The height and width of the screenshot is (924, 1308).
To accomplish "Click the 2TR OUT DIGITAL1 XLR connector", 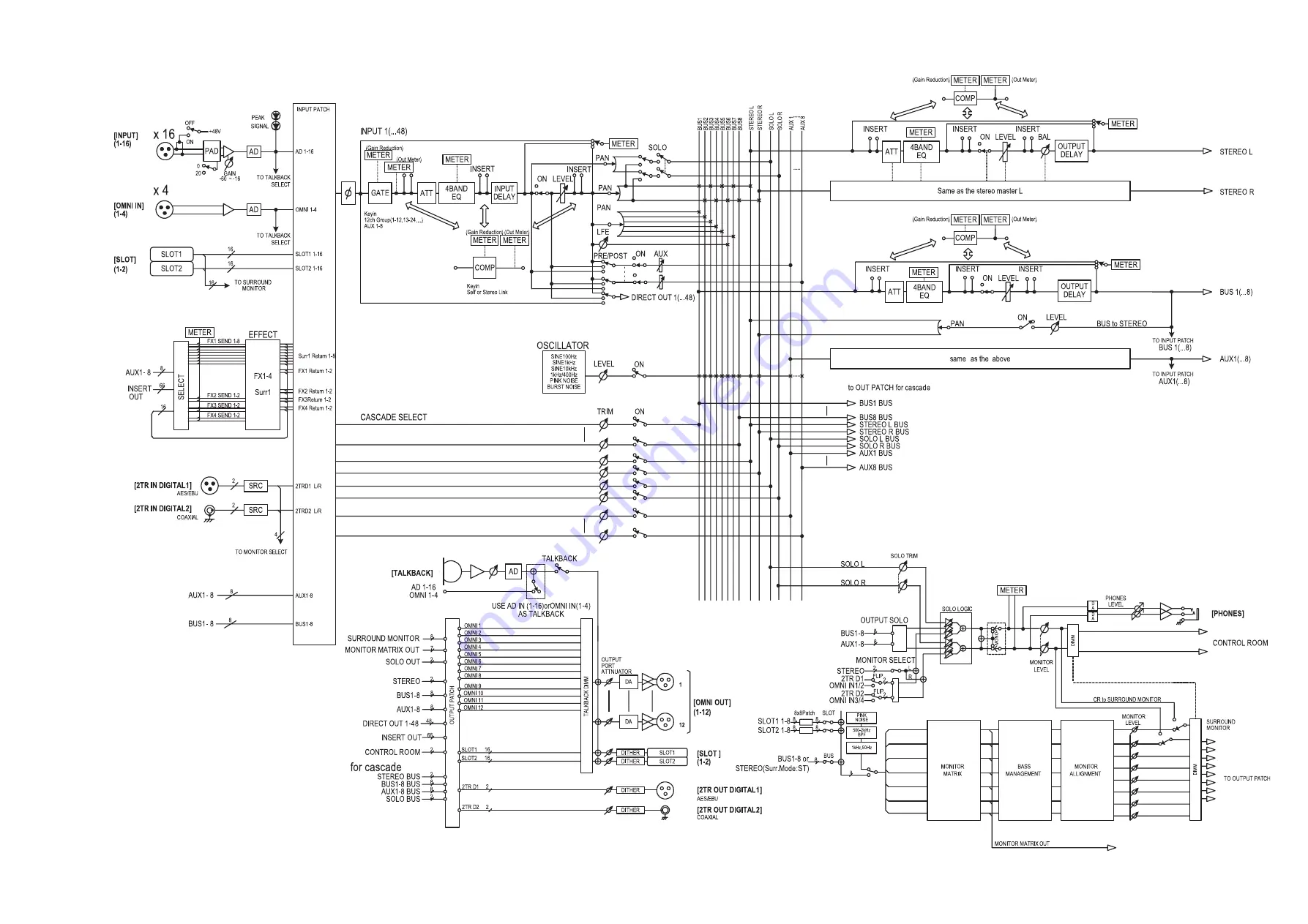I will click(x=664, y=790).
